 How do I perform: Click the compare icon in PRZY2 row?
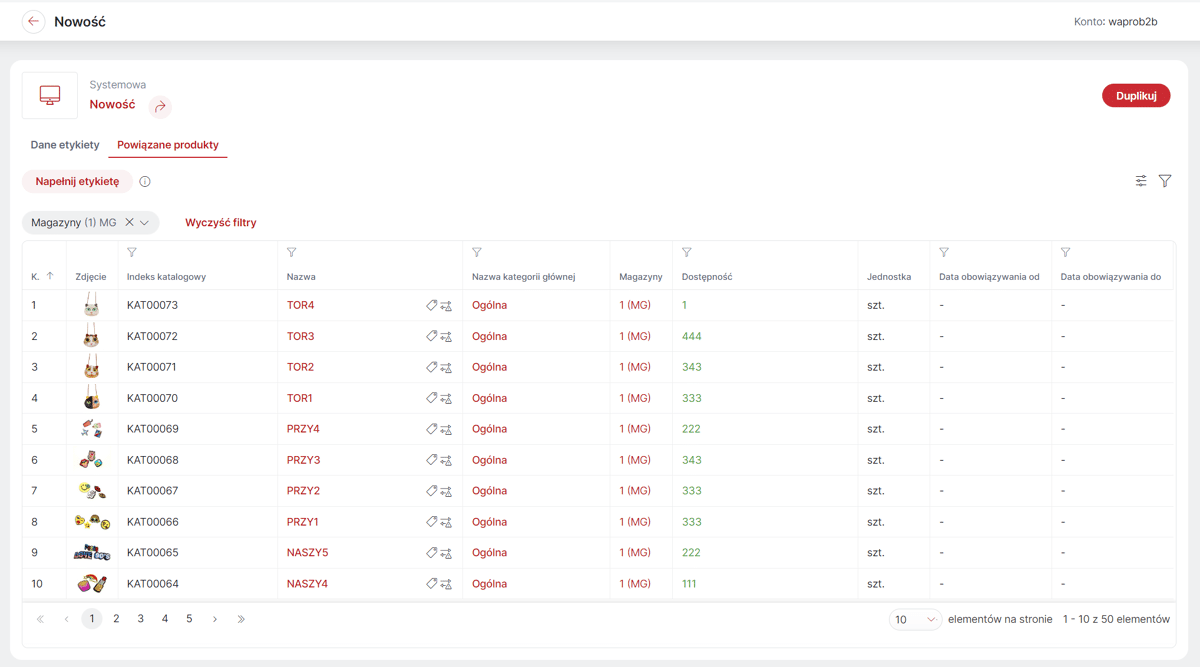(446, 492)
